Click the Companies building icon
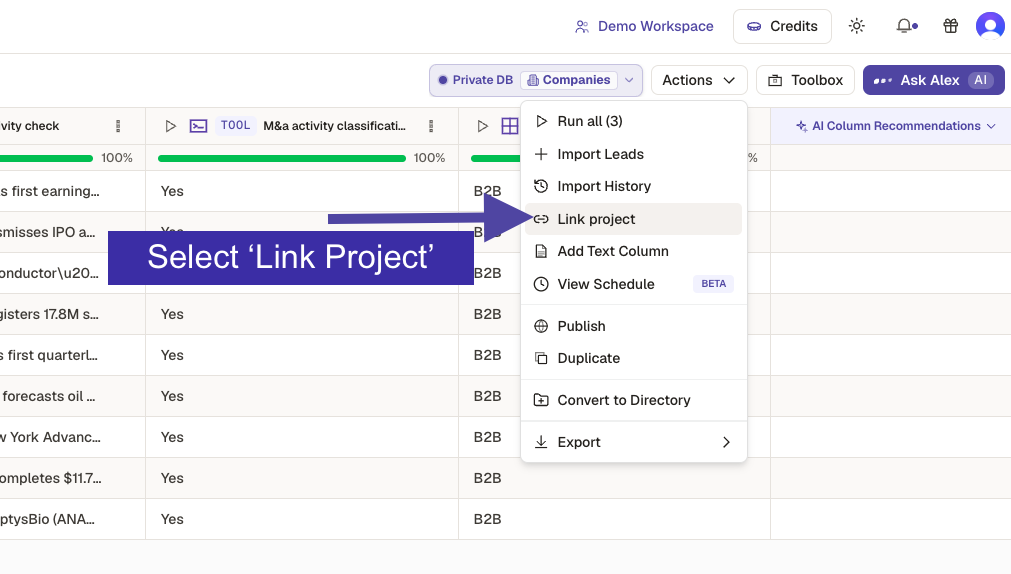1011x574 pixels. pyautogui.click(x=533, y=80)
